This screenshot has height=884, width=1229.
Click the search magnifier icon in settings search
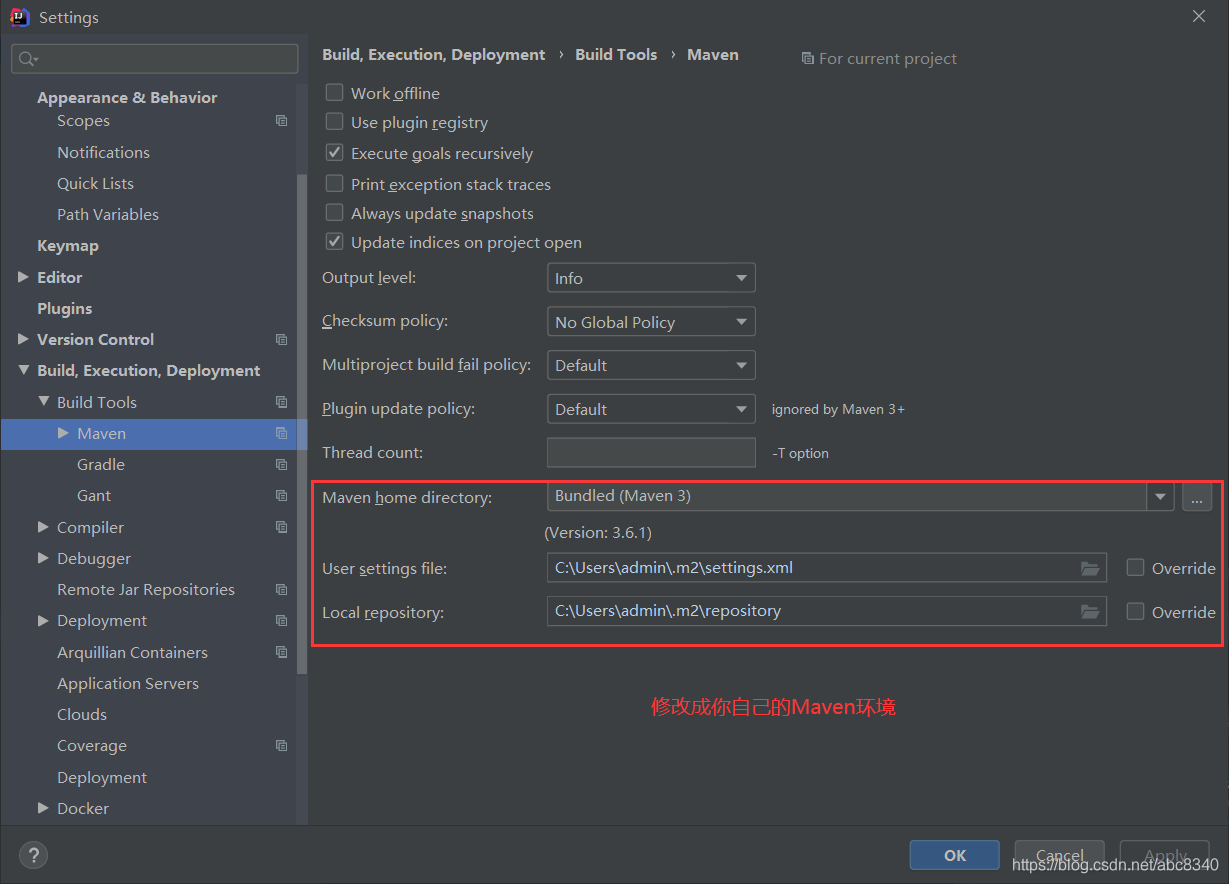pyautogui.click(x=28, y=59)
